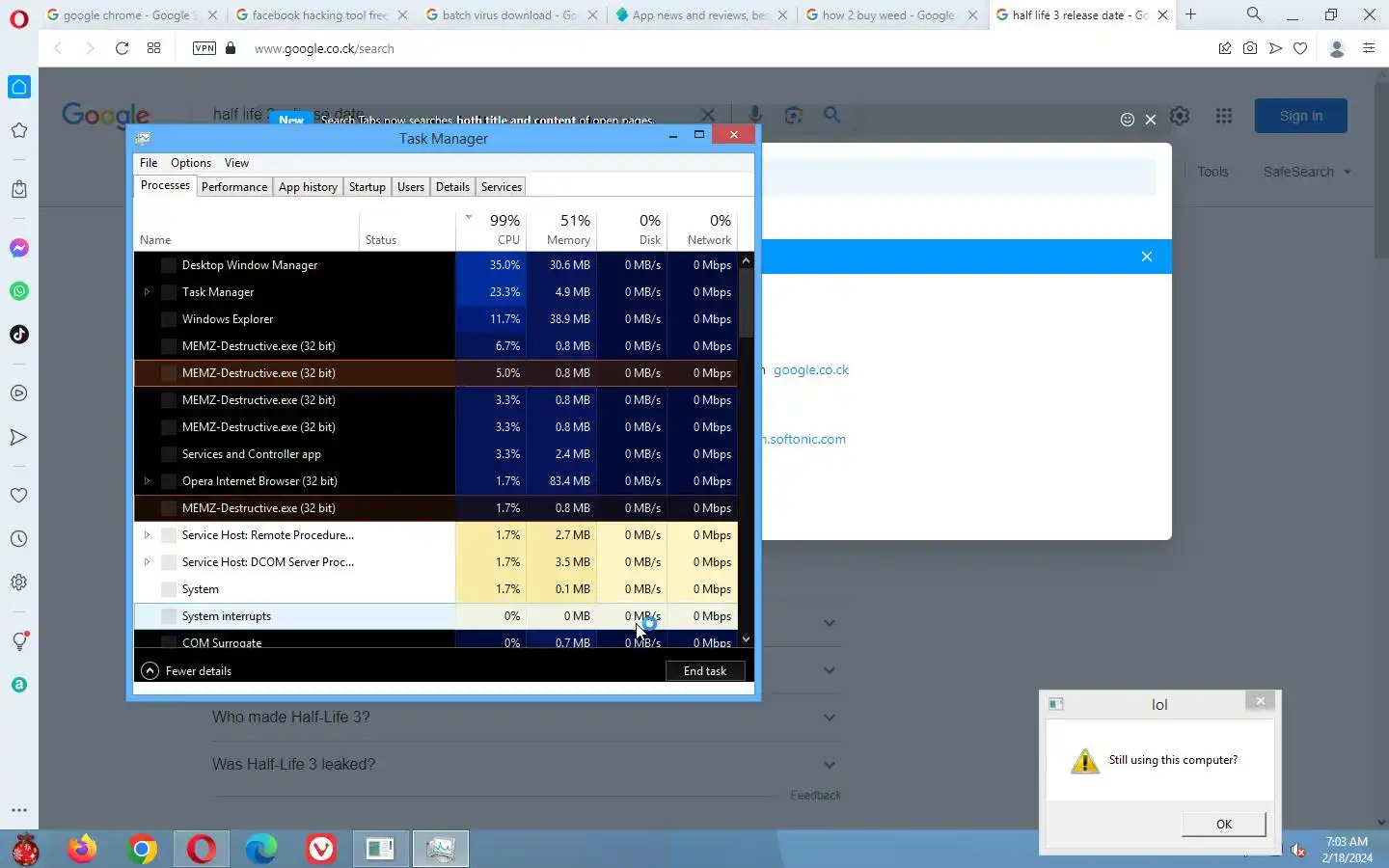The width and height of the screenshot is (1389, 868).
Task: Switch to Services tab
Action: (x=502, y=187)
